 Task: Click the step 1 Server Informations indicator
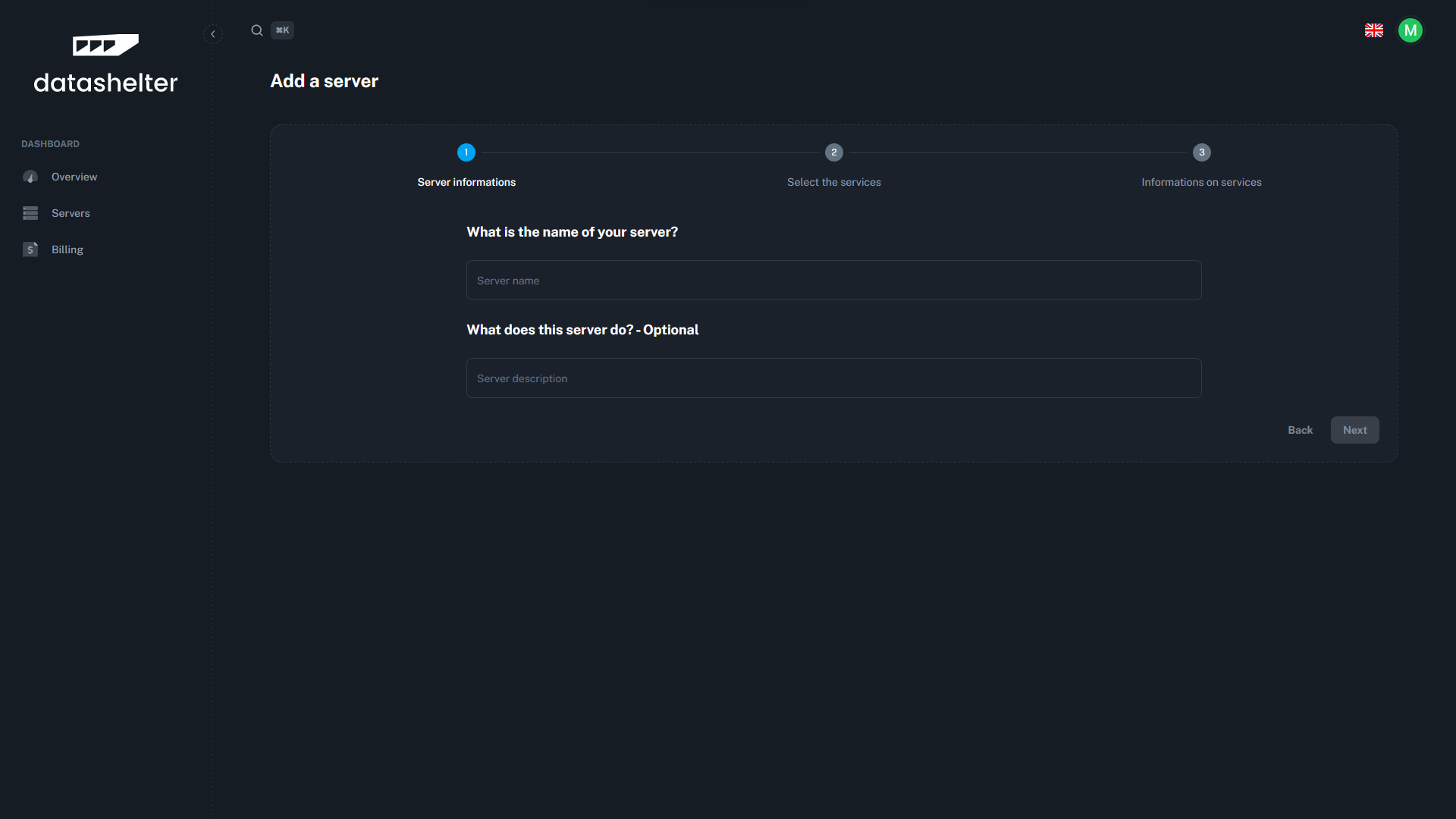tap(466, 152)
